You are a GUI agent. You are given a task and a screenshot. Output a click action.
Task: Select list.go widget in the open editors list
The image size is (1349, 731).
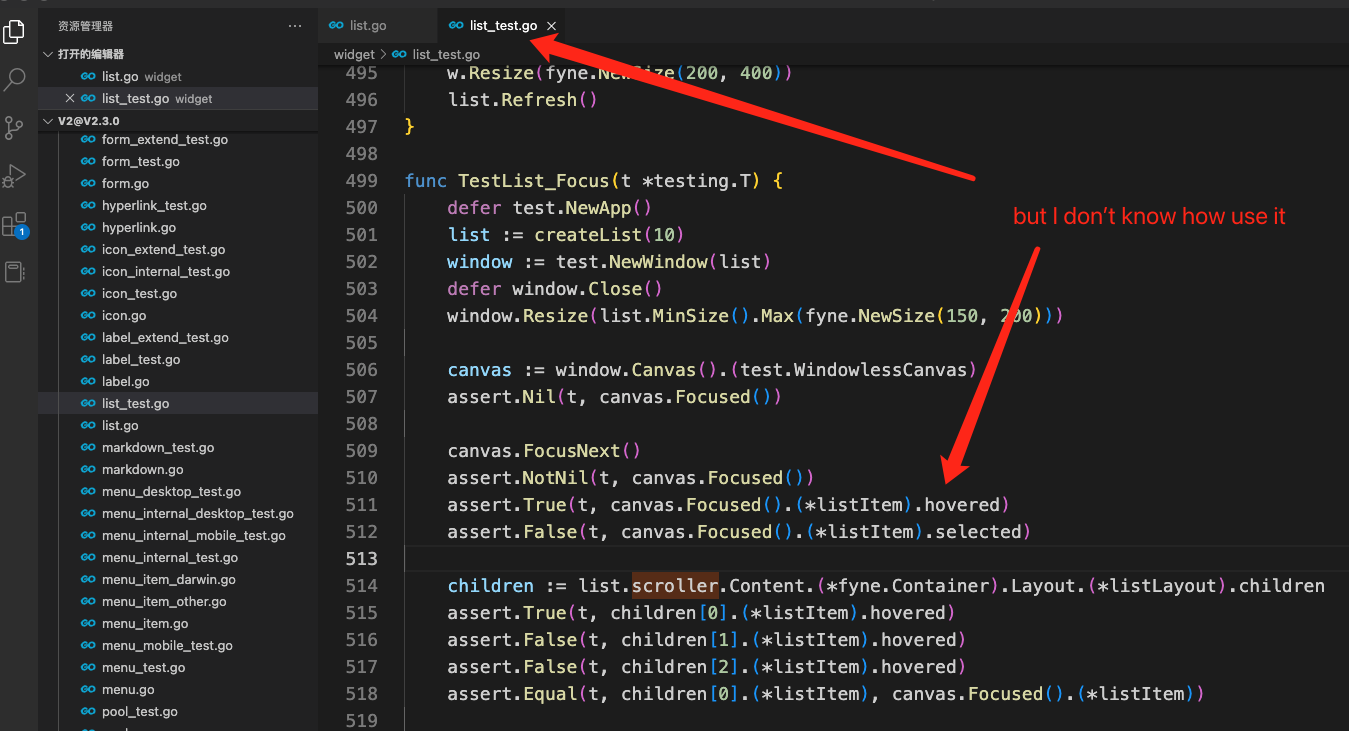178,77
